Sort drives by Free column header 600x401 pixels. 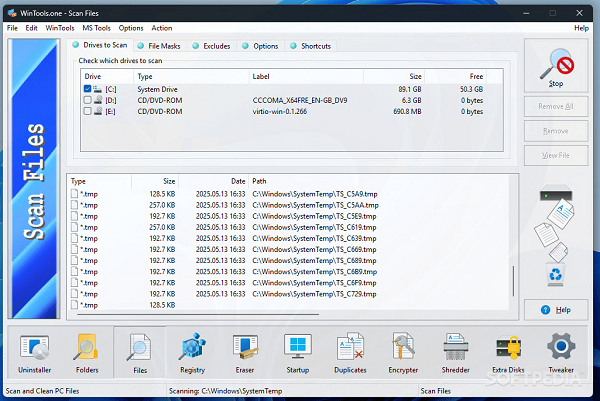pyautogui.click(x=455, y=76)
